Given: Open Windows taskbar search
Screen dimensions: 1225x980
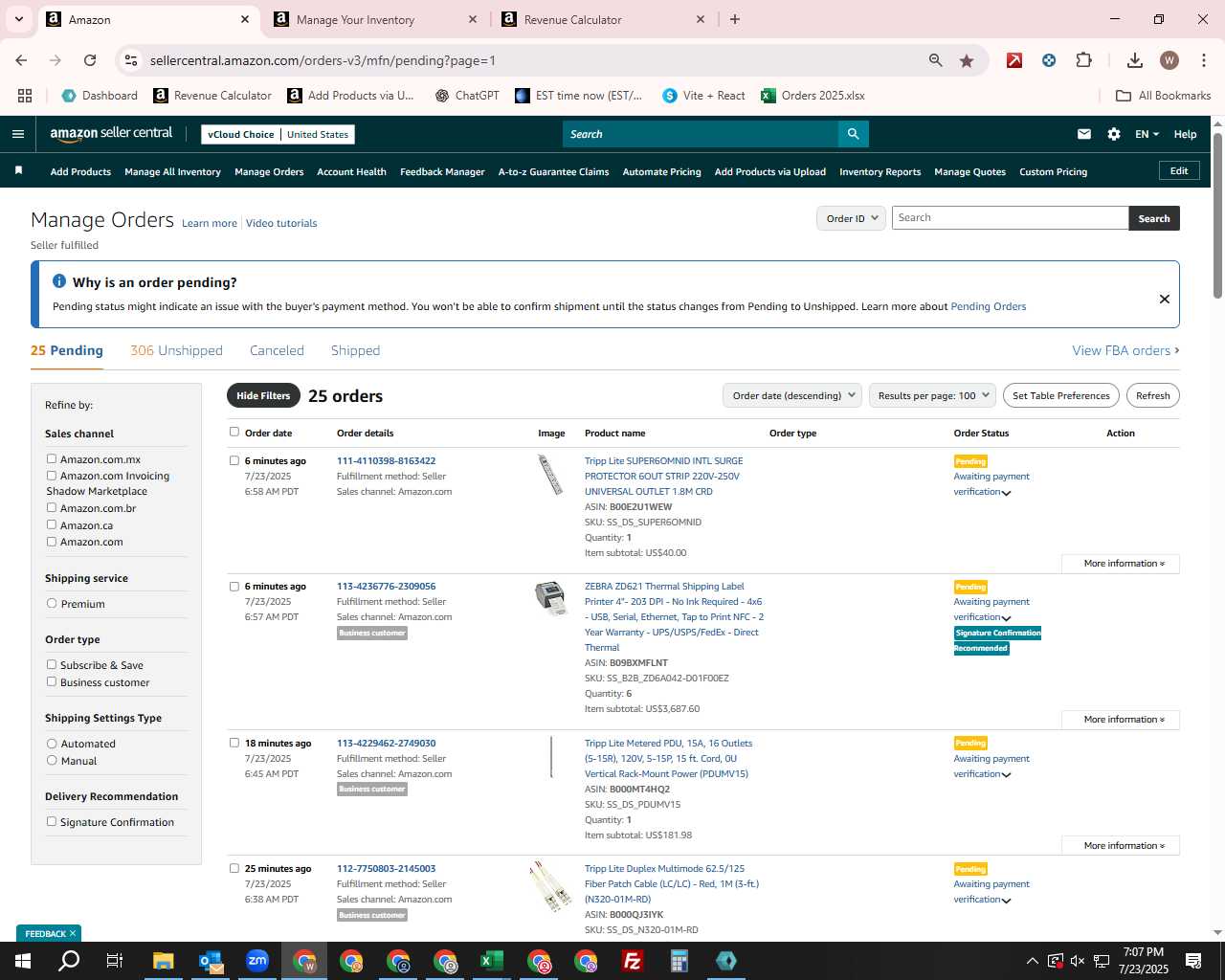Looking at the screenshot, I should (x=69, y=961).
